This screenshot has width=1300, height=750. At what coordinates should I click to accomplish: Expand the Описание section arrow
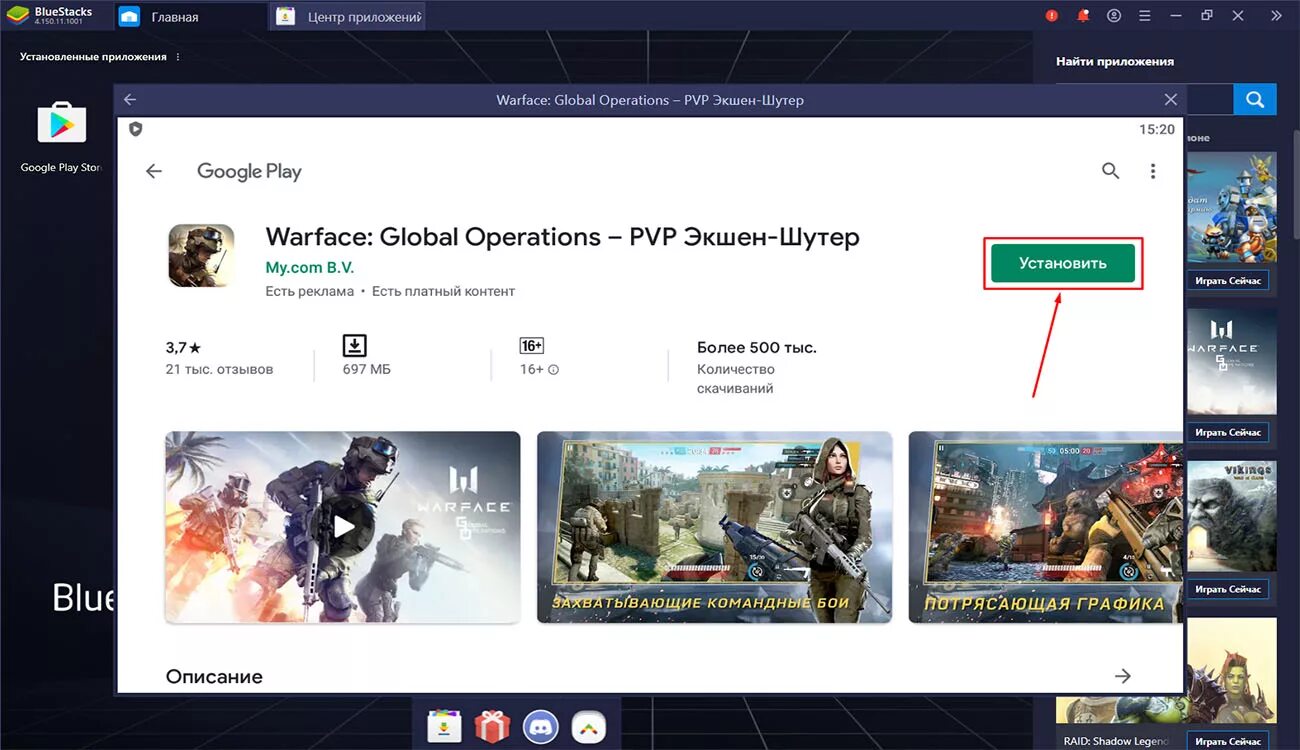(x=1123, y=676)
